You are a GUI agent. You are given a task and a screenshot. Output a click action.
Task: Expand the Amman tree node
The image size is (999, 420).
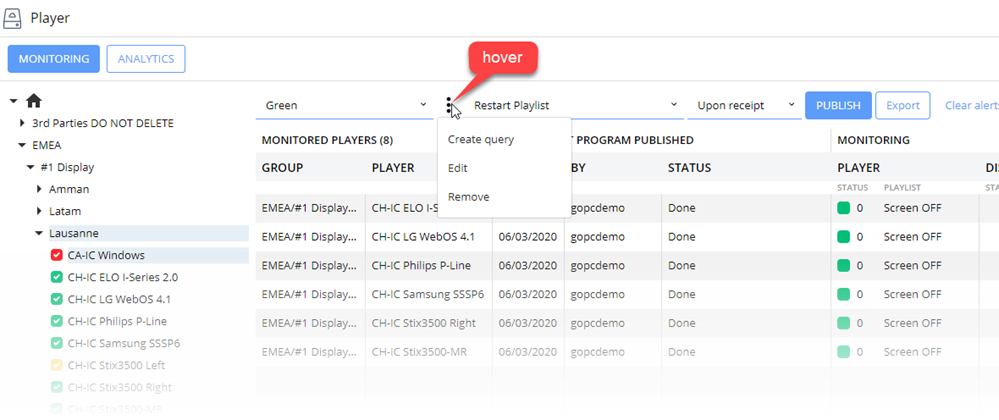click(41, 189)
